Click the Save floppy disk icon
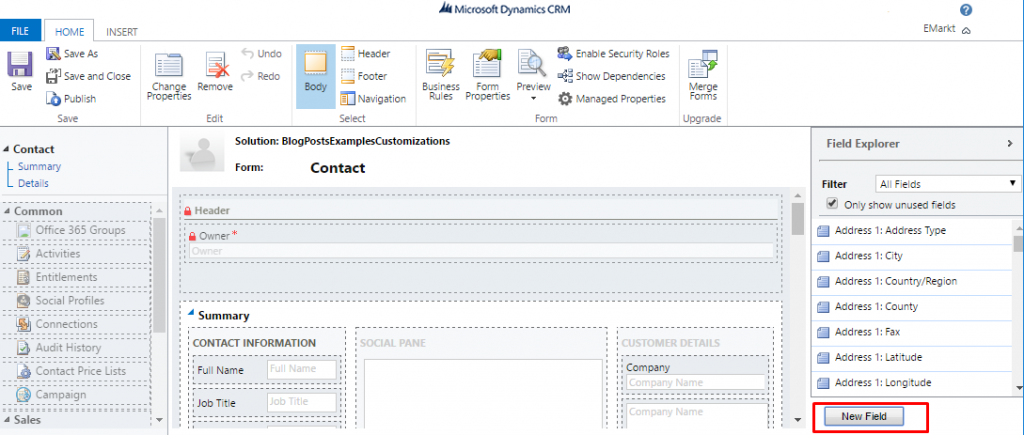The height and width of the screenshot is (435, 1024). point(20,65)
